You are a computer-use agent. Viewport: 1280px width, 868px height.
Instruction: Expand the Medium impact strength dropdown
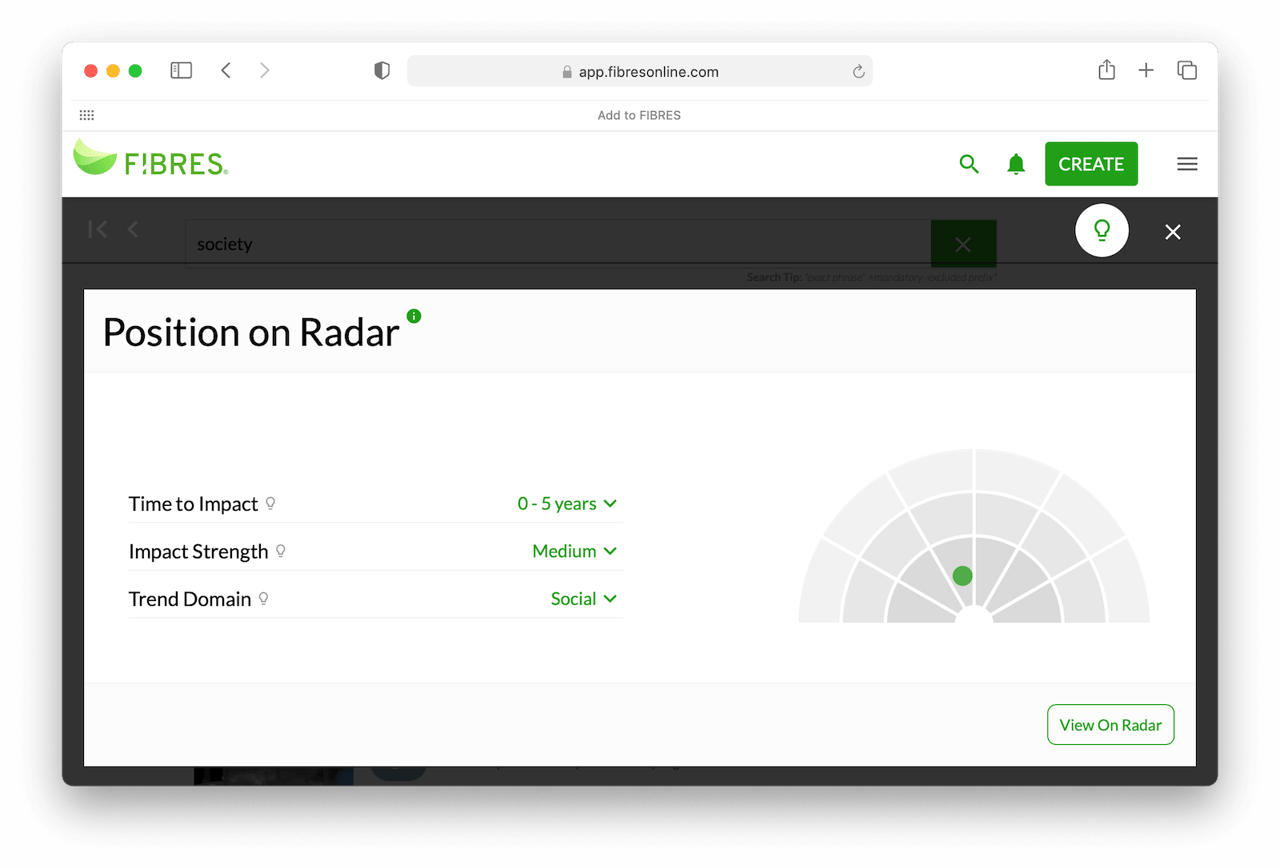pos(575,551)
